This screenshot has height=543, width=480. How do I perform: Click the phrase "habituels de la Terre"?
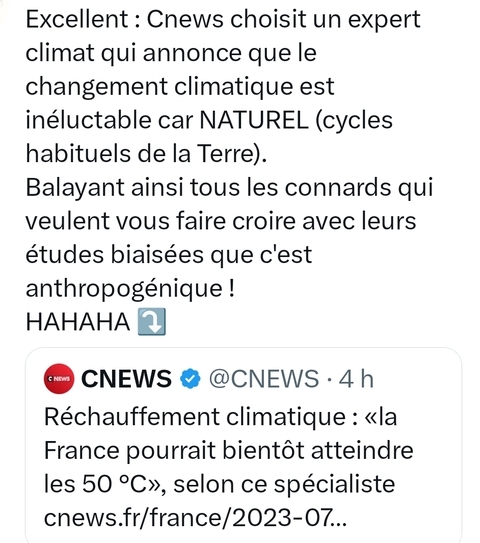[141, 153]
